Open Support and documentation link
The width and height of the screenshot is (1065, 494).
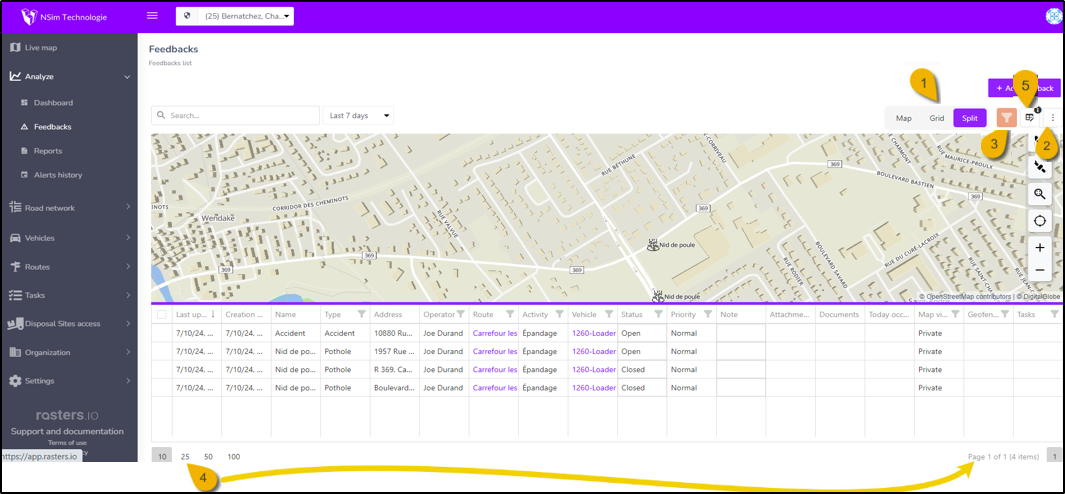(67, 431)
